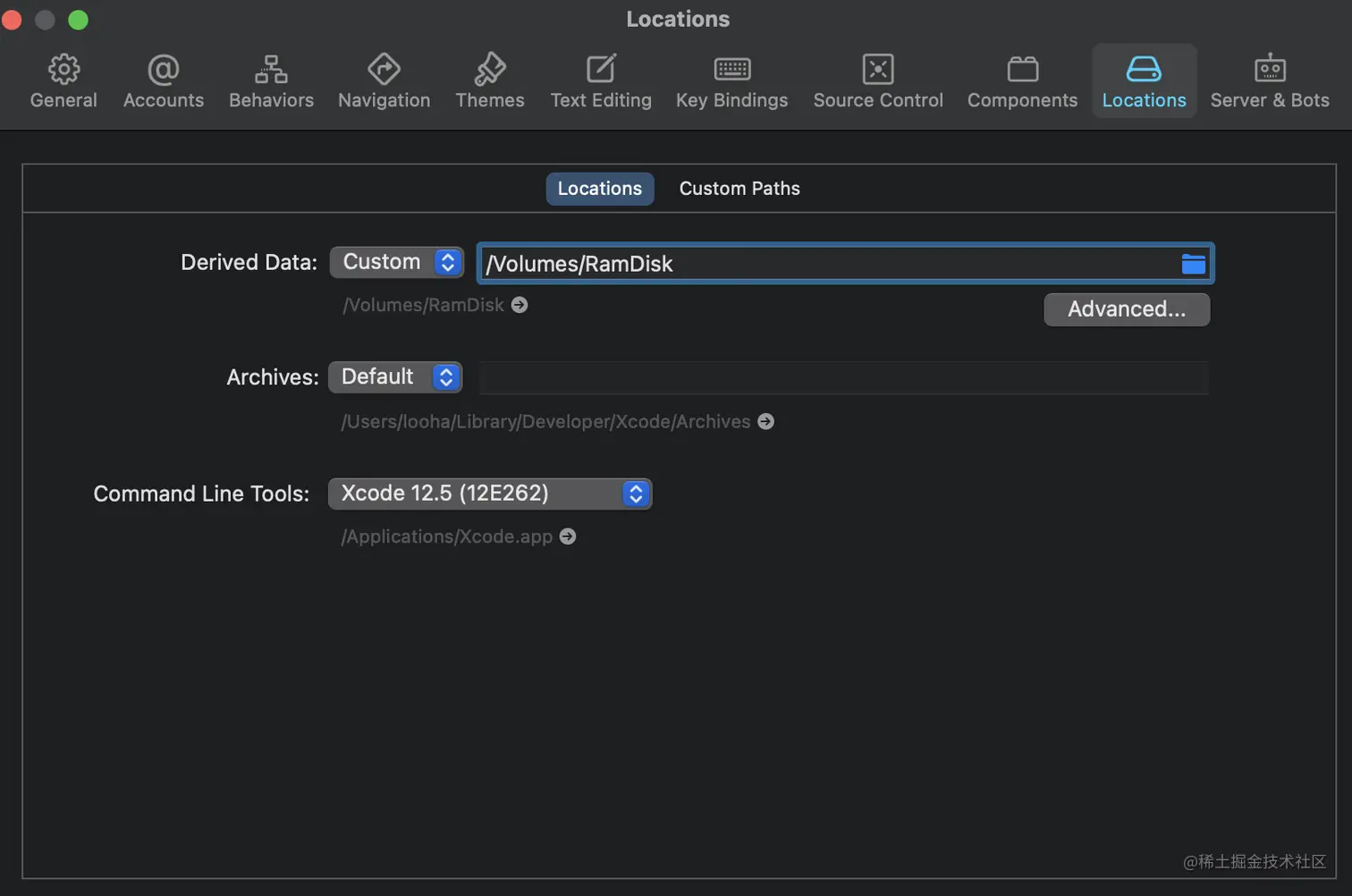Open the Derived Data Custom dropdown

click(397, 262)
